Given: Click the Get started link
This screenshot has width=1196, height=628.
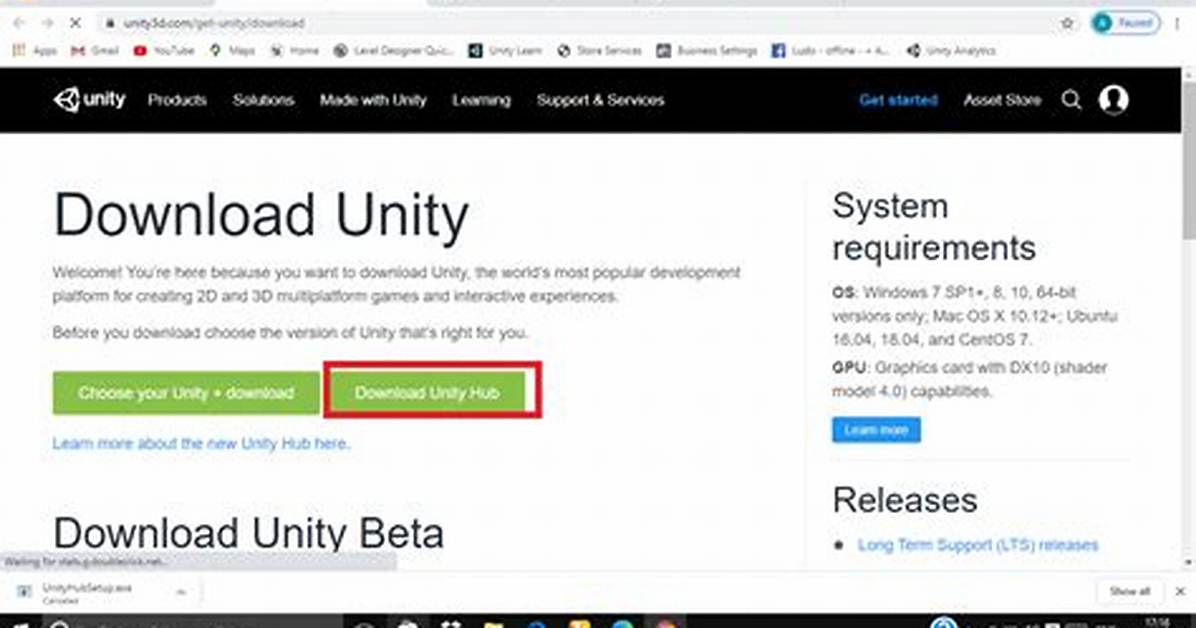Looking at the screenshot, I should tap(899, 100).
